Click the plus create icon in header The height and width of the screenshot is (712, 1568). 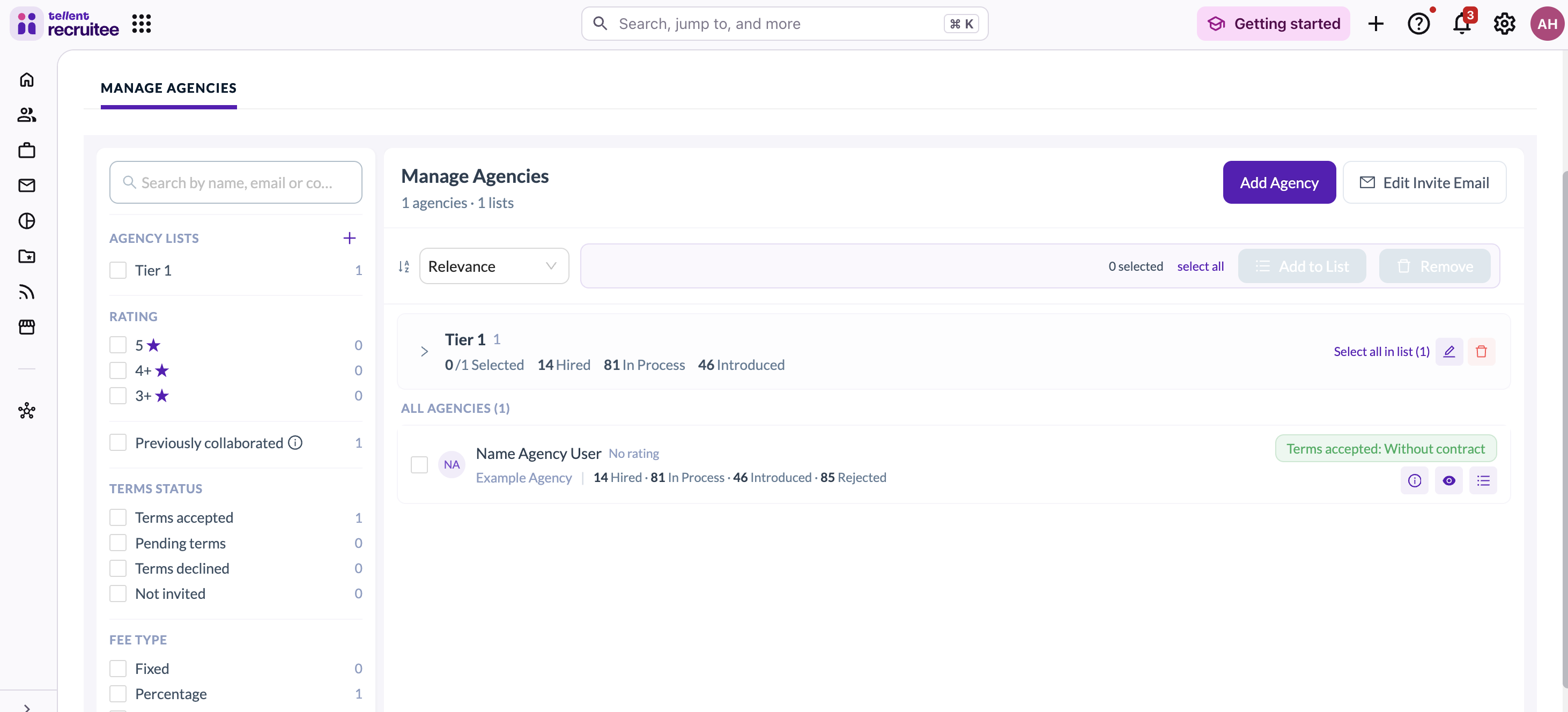(1375, 24)
